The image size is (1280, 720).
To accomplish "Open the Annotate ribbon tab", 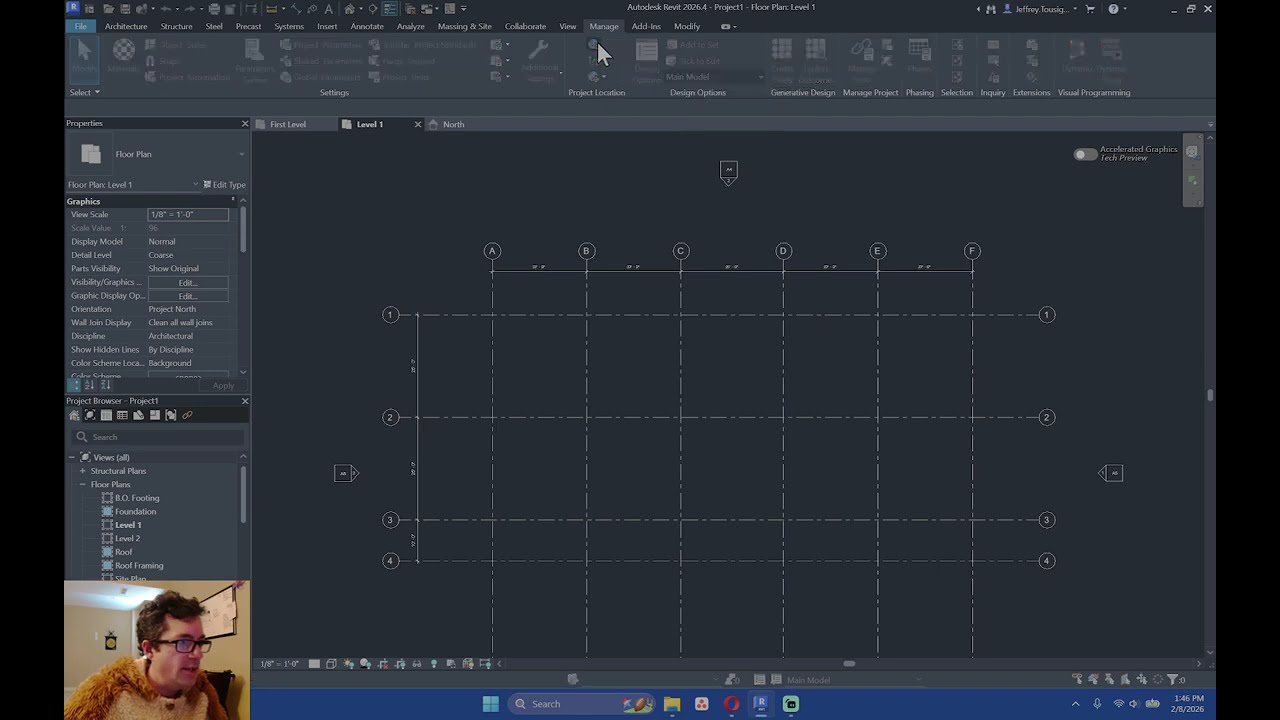I will (x=367, y=26).
